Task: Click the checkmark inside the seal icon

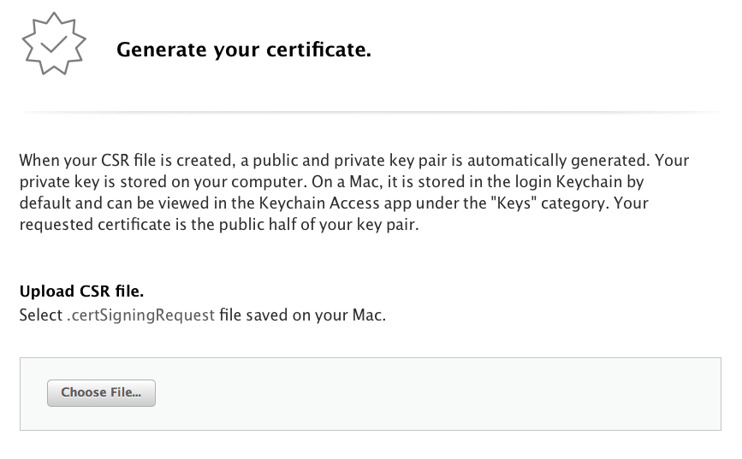Action: (53, 44)
